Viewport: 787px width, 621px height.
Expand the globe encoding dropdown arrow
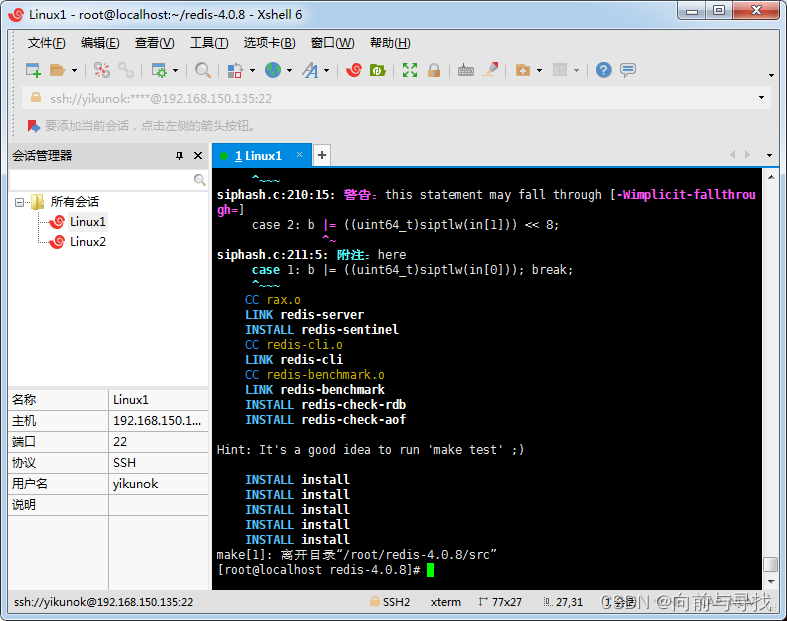coord(289,71)
